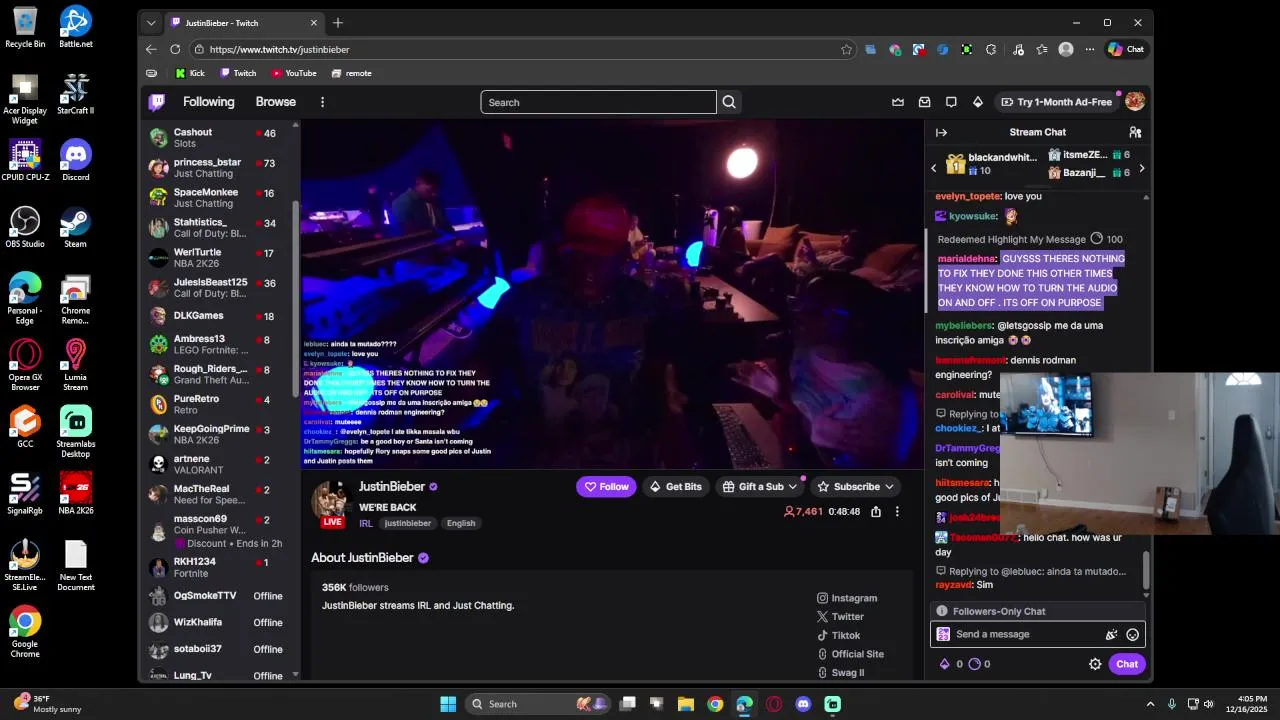Open the Following tab
The image size is (1280, 720).
click(x=208, y=102)
